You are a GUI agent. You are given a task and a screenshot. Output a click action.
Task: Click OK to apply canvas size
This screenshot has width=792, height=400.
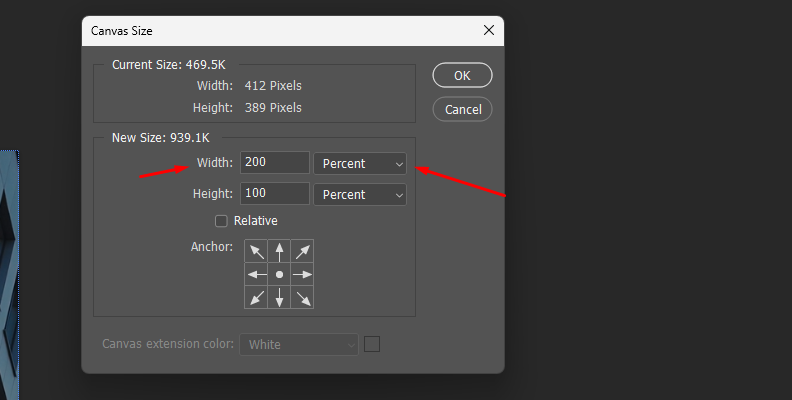pyautogui.click(x=462, y=75)
